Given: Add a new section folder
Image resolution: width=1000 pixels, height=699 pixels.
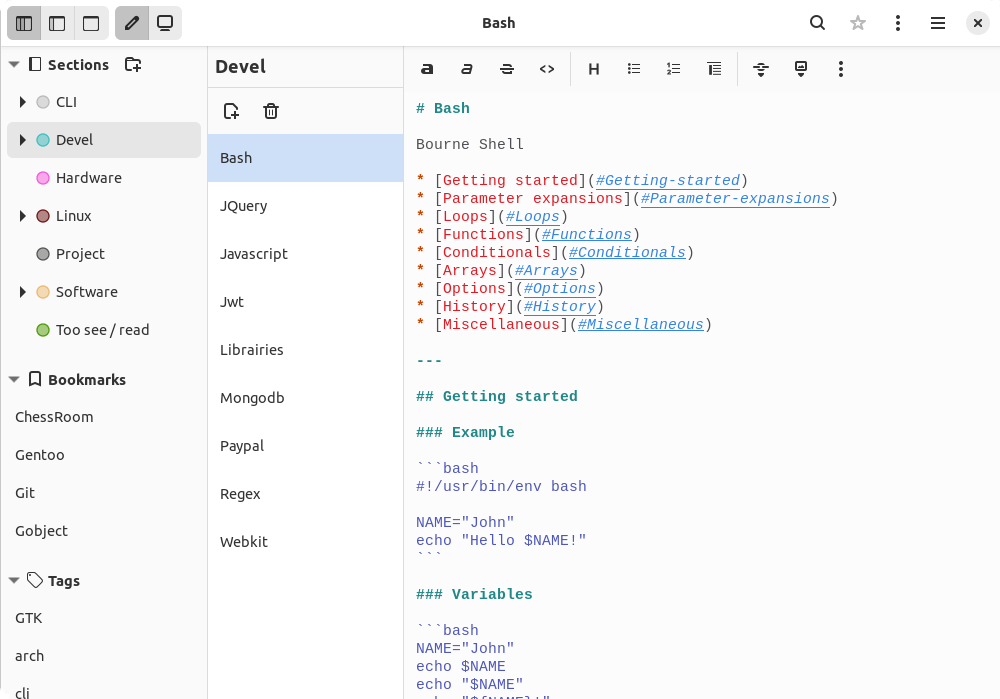Looking at the screenshot, I should (x=133, y=64).
